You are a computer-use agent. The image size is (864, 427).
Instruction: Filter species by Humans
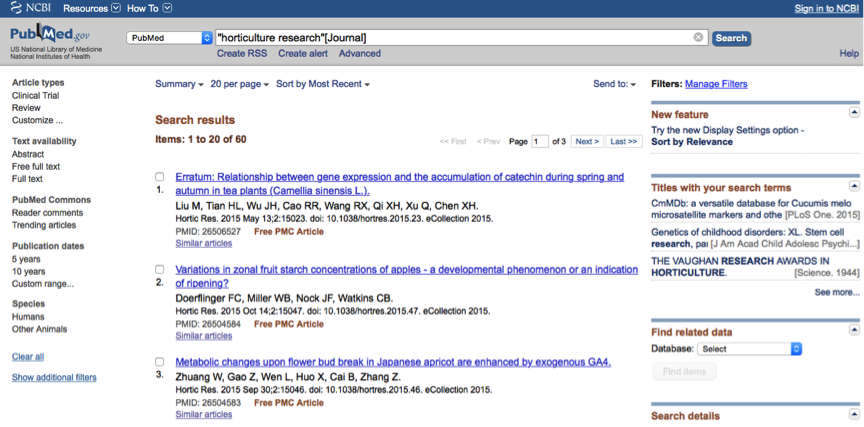click(x=28, y=317)
